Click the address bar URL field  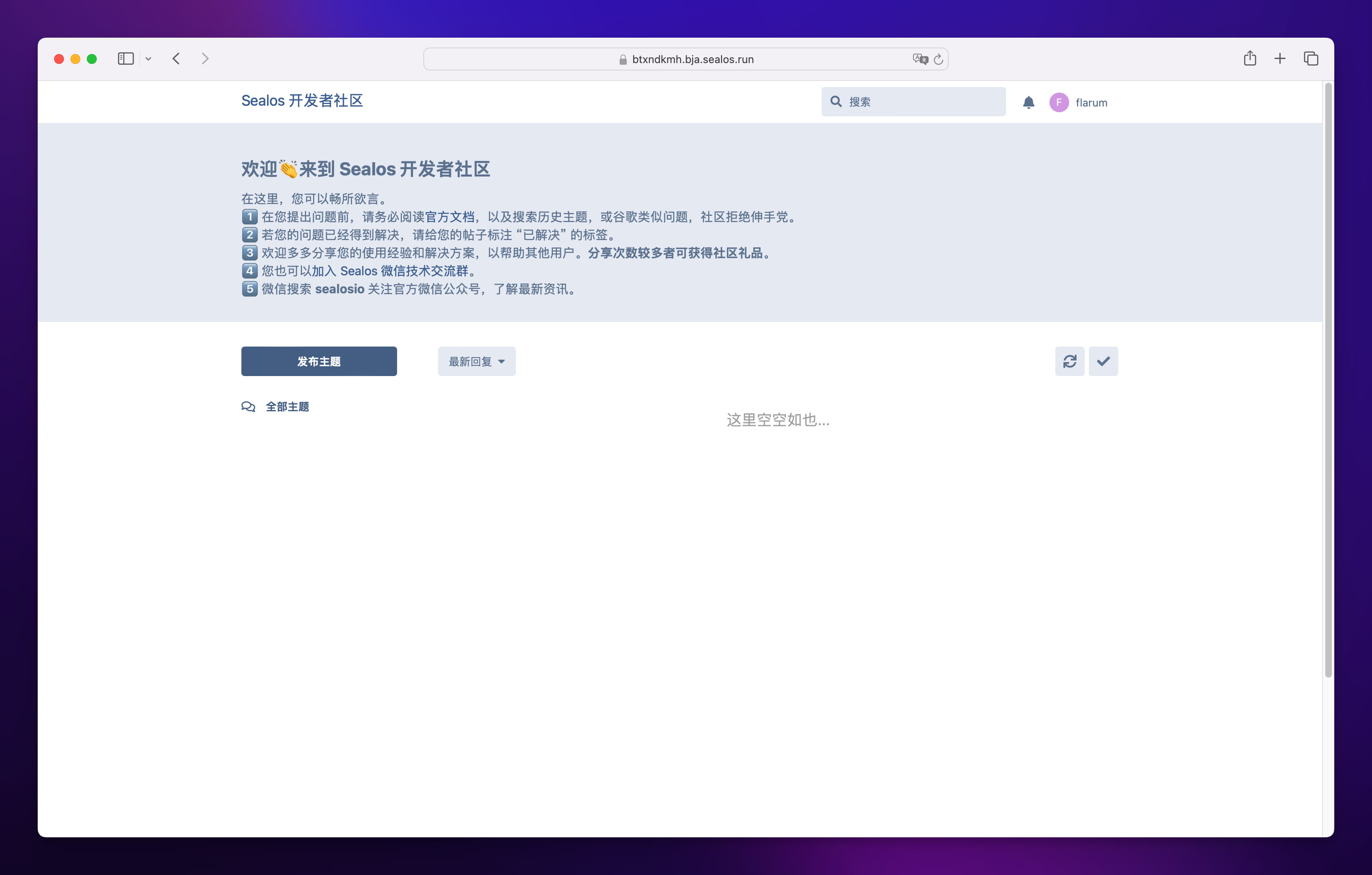[686, 59]
